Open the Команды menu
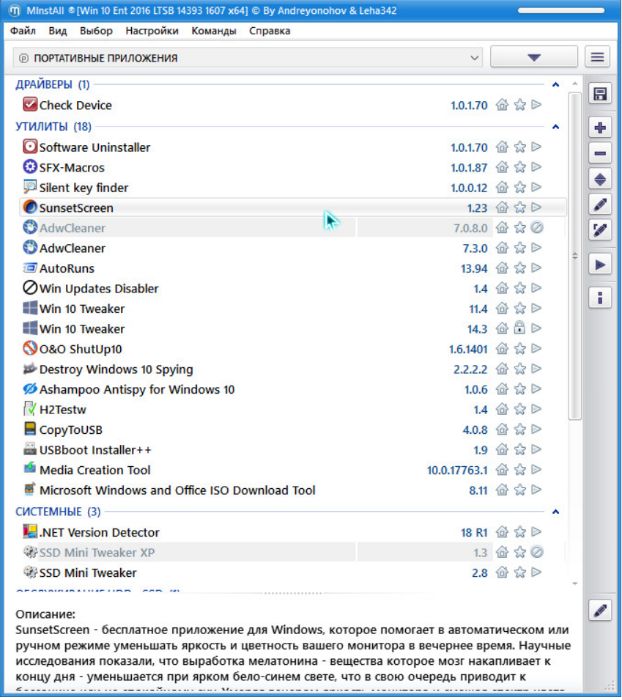Screen dimensions: 622x700 (214, 31)
